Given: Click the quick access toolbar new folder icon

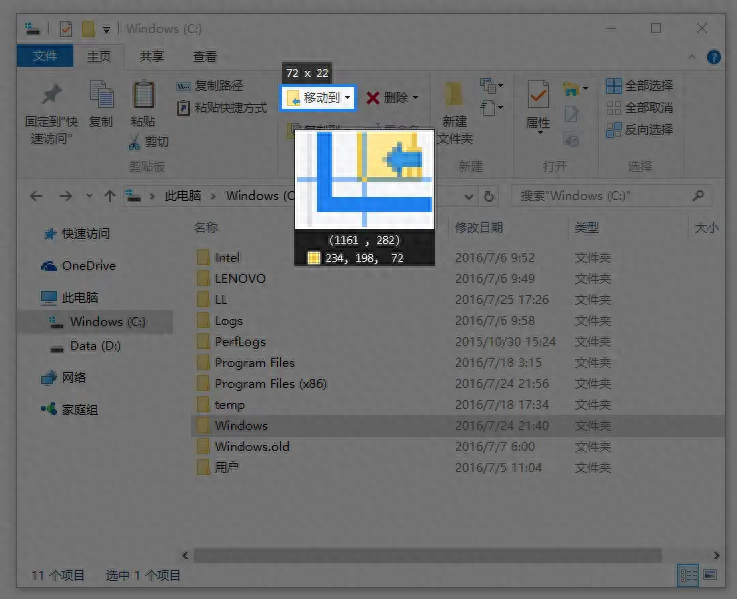Looking at the screenshot, I should point(88,29).
